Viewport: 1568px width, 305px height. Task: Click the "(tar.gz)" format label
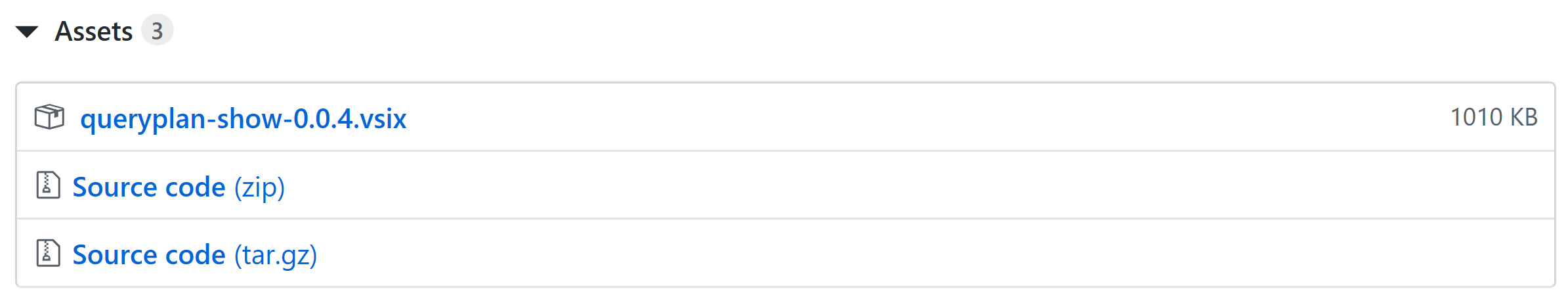click(x=276, y=256)
